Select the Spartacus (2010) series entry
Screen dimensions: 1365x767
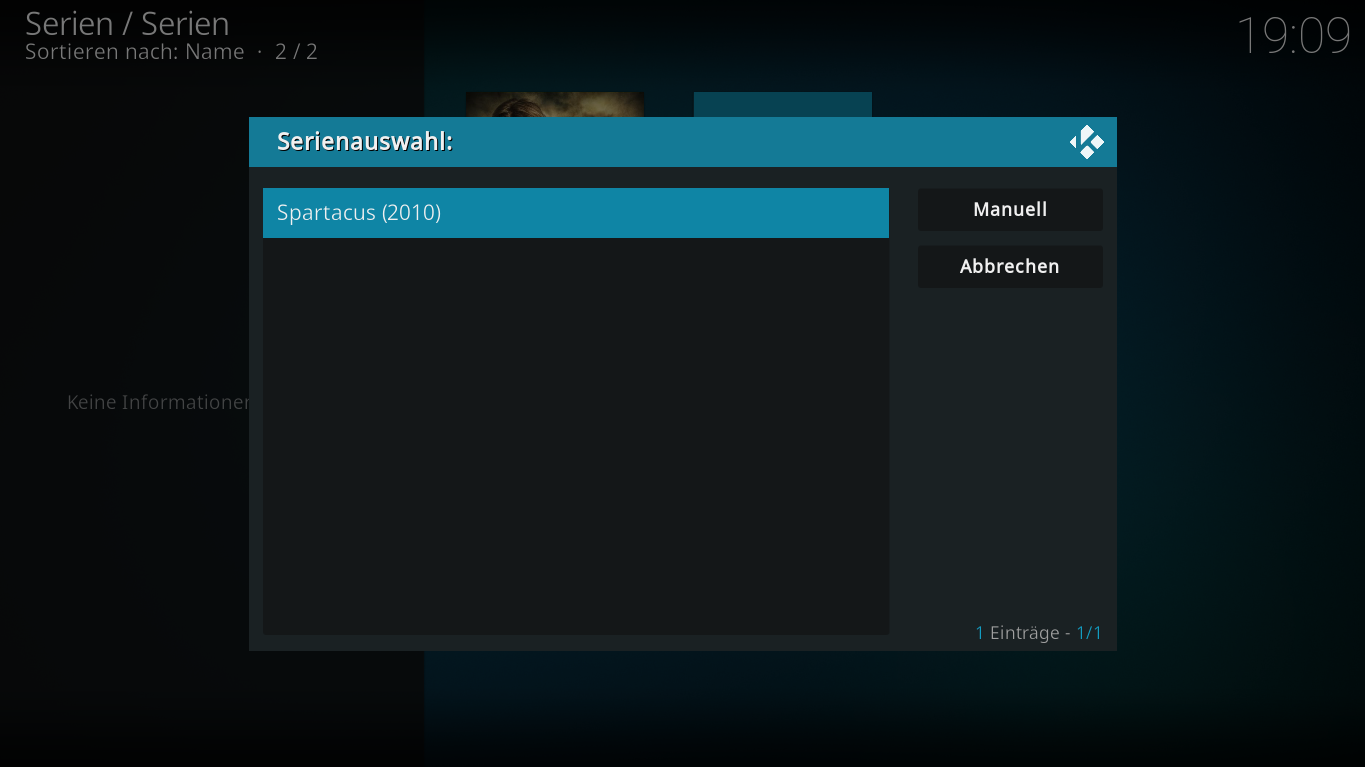pyautogui.click(x=575, y=213)
